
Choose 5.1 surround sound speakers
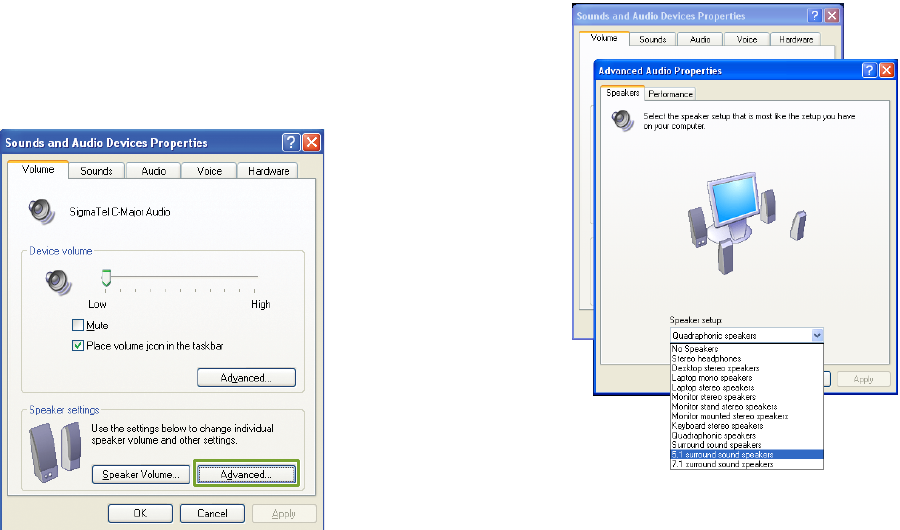pos(747,454)
